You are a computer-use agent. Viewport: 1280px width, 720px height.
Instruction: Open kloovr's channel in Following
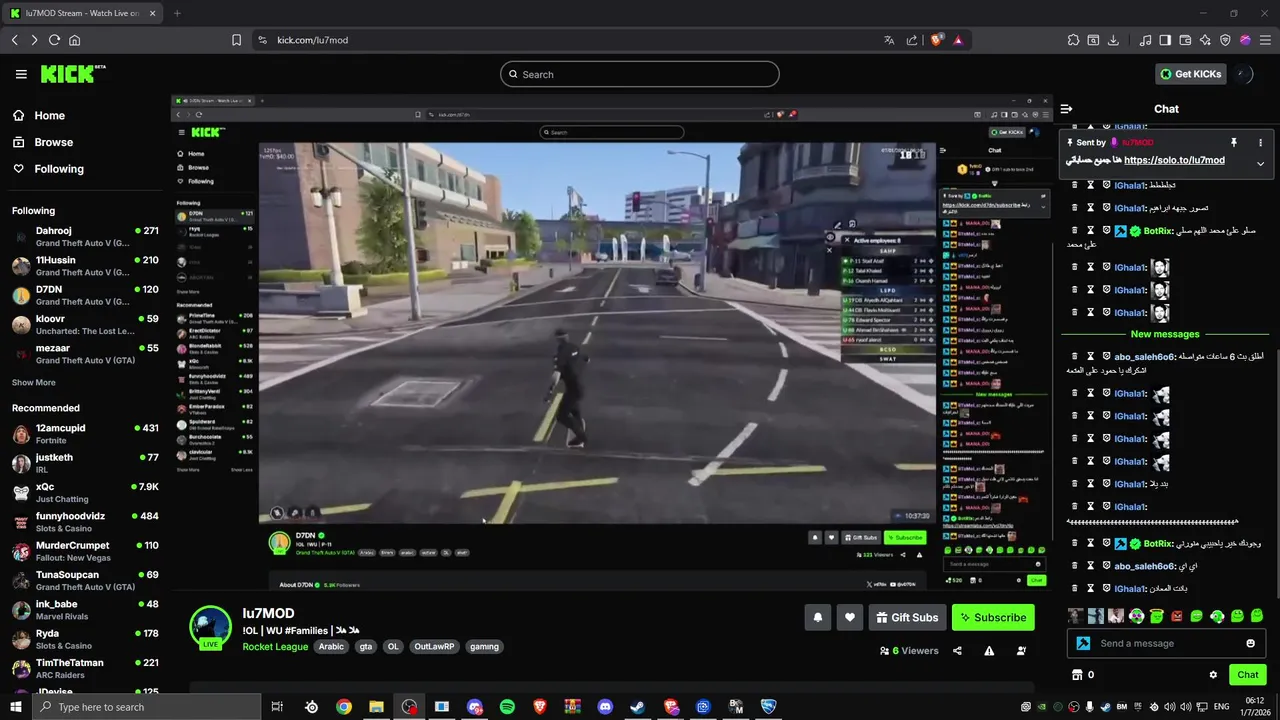click(x=84, y=325)
